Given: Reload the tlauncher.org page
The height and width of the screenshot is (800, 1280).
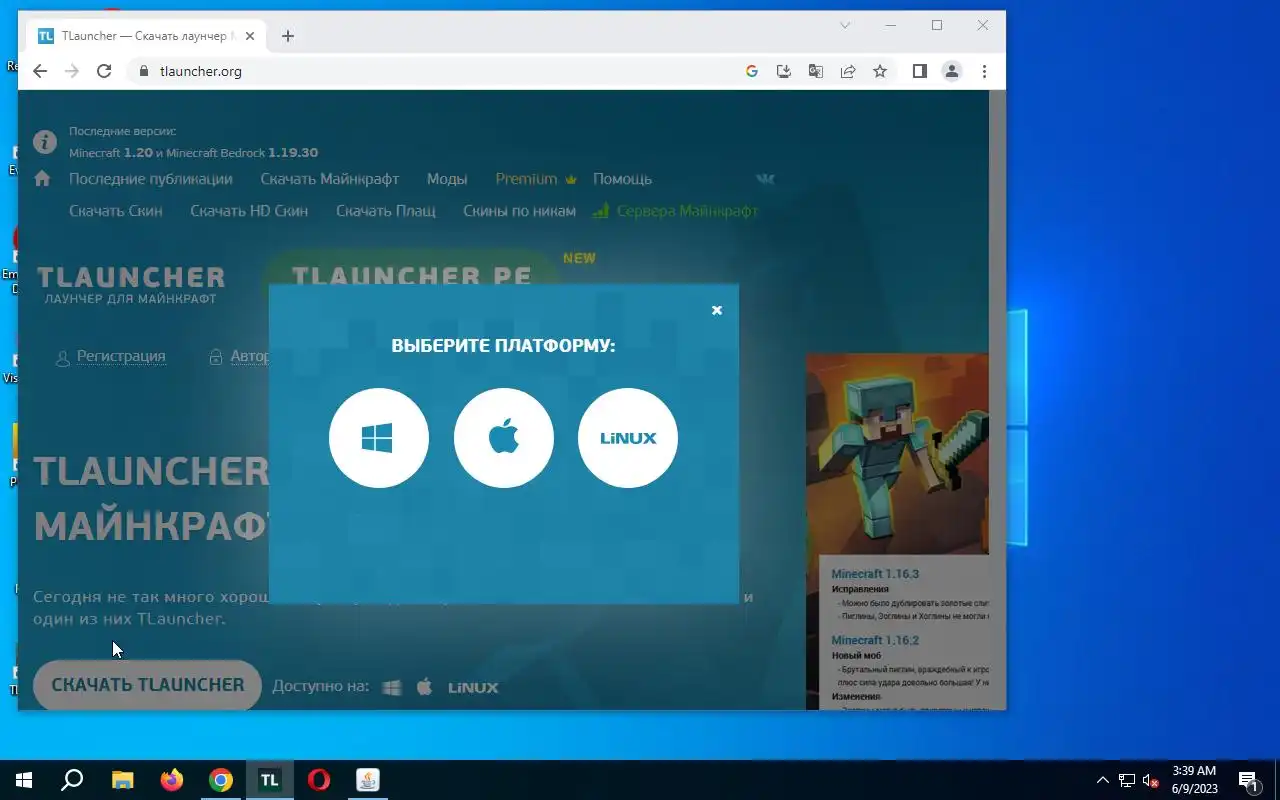Looking at the screenshot, I should pos(104,71).
